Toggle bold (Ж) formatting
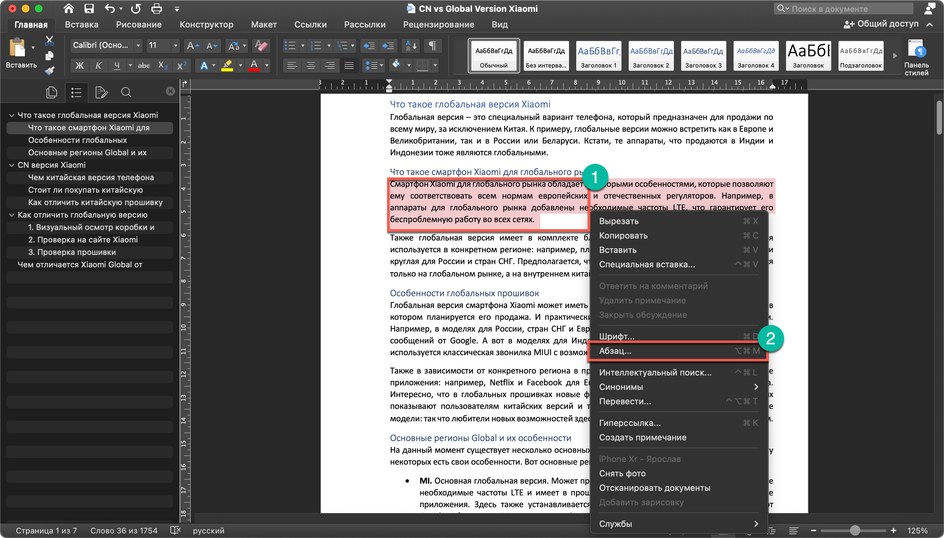 (79, 66)
